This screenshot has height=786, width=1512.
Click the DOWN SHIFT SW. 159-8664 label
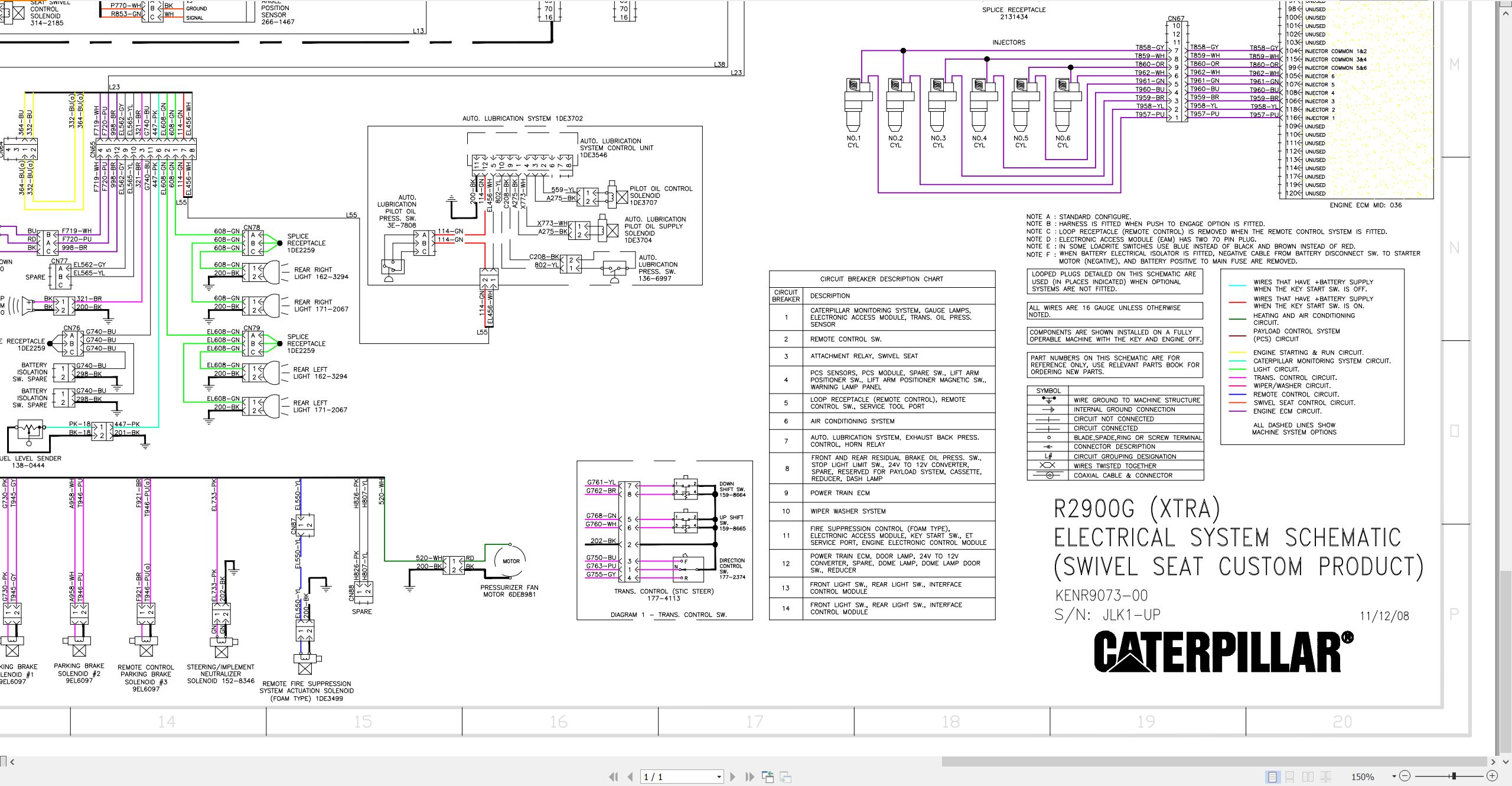[732, 489]
